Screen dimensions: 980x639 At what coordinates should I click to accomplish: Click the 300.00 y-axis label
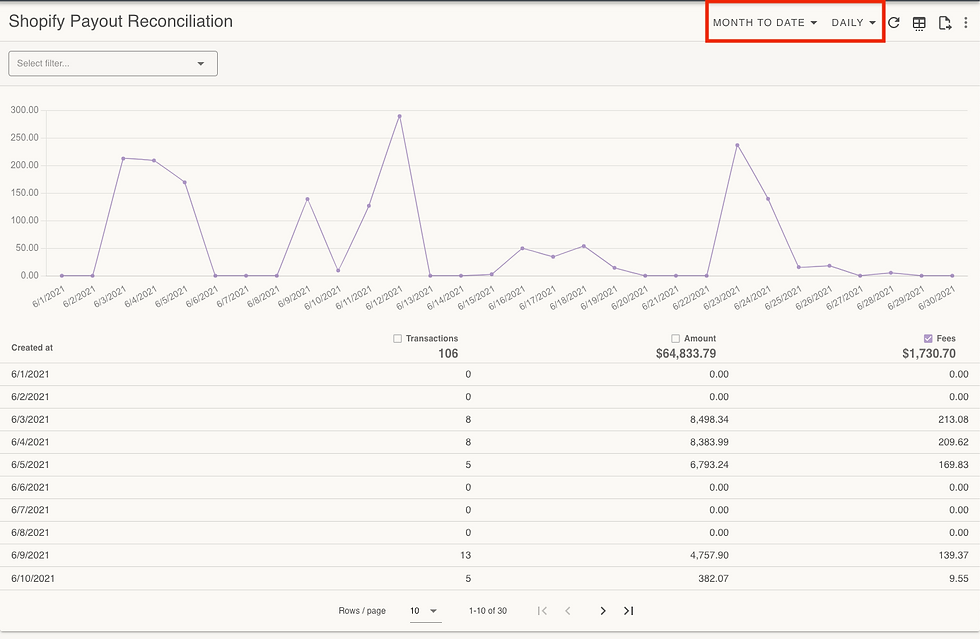click(x=24, y=110)
